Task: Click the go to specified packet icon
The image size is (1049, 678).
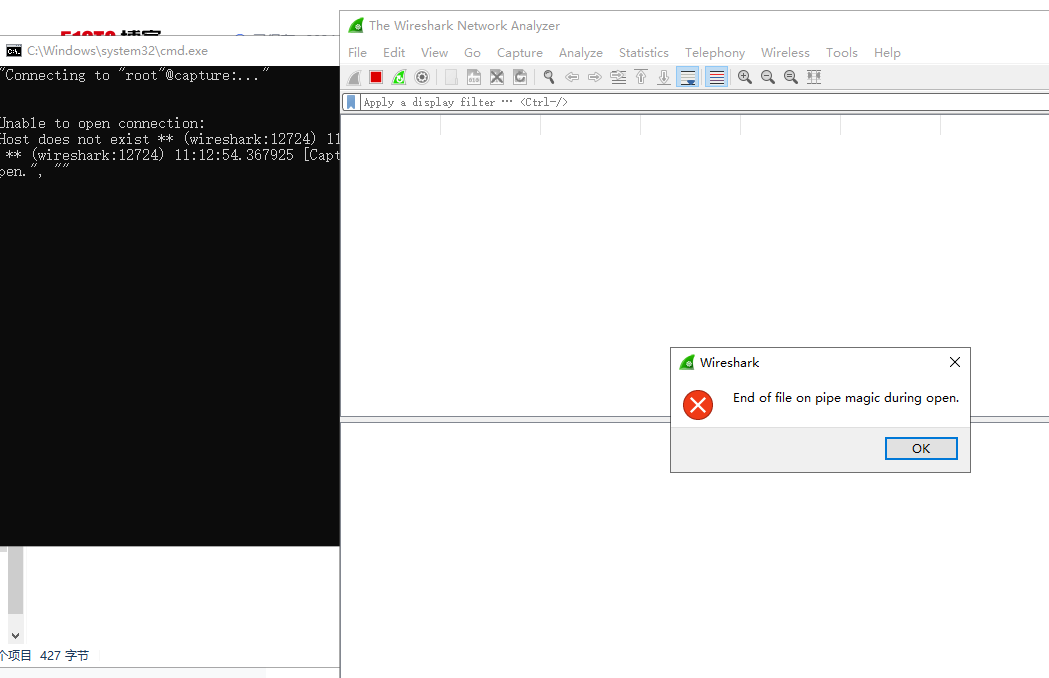Action: click(618, 78)
